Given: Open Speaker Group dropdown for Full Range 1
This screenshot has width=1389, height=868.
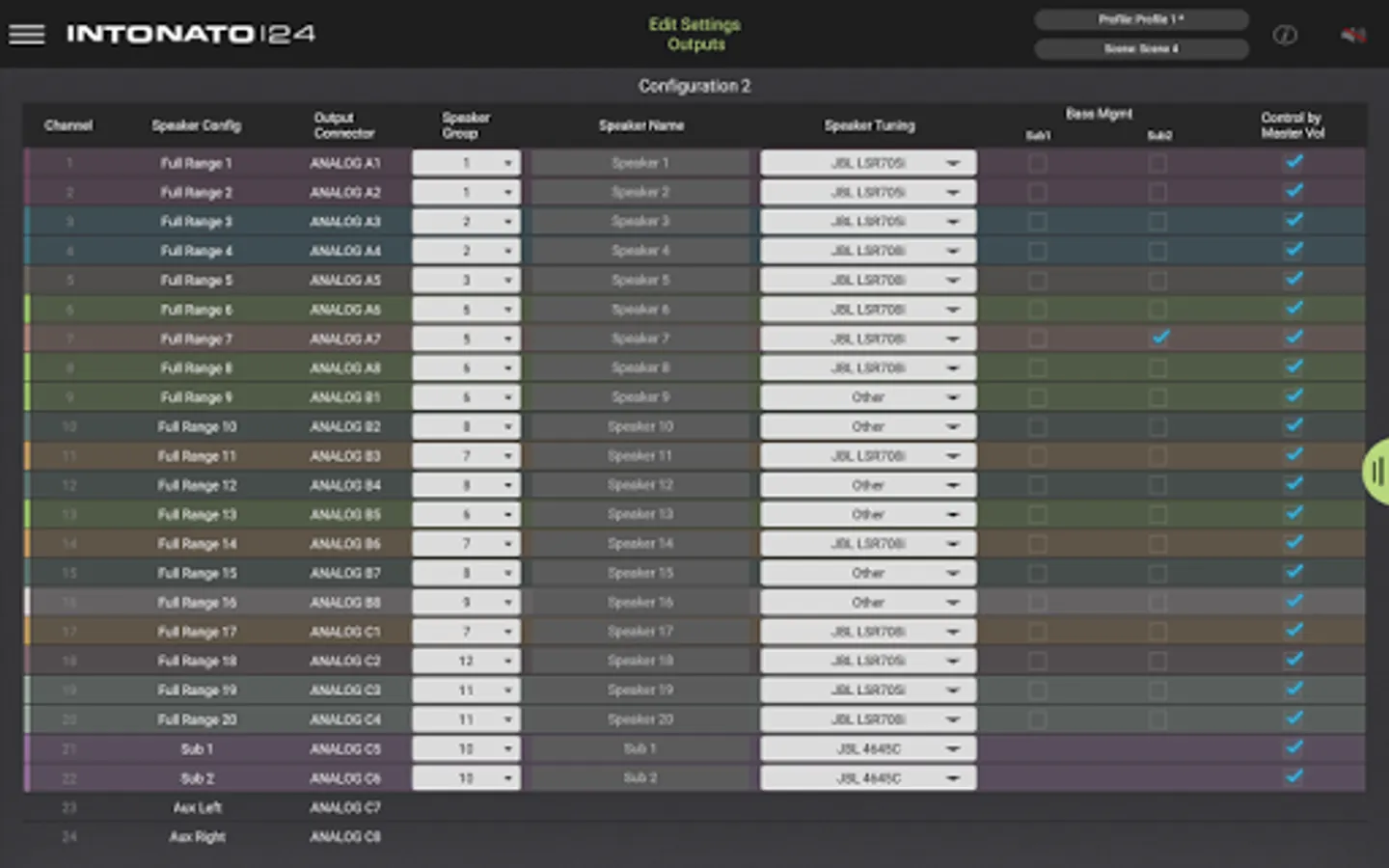Looking at the screenshot, I should (x=466, y=163).
